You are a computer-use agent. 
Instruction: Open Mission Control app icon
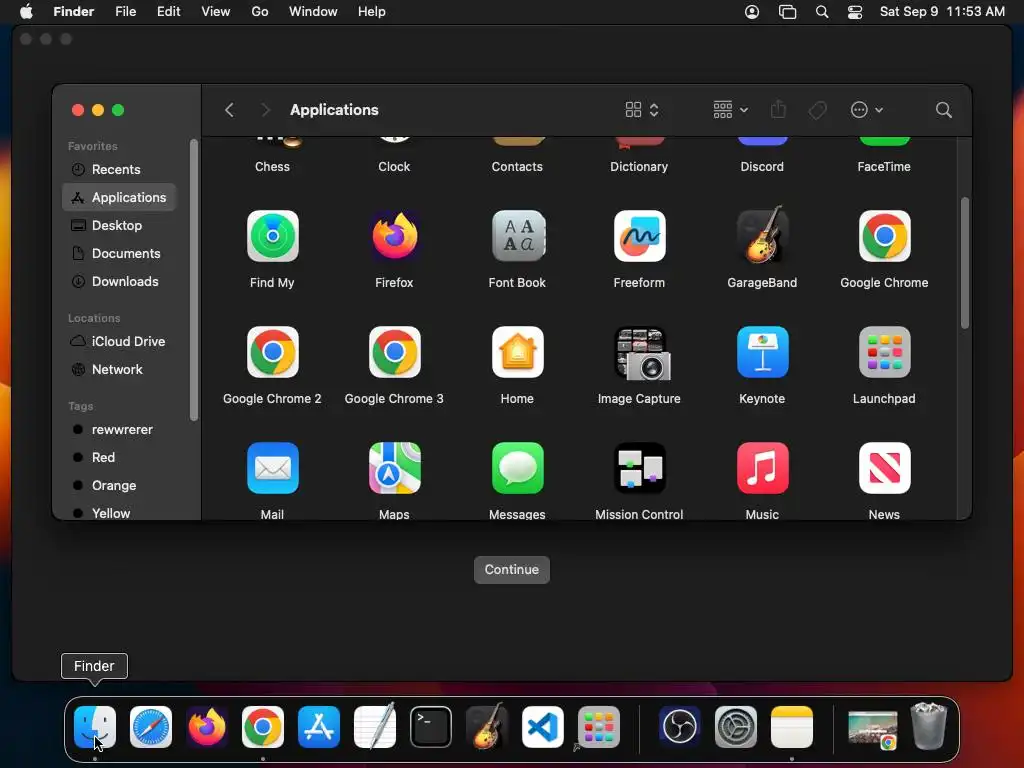(639, 468)
